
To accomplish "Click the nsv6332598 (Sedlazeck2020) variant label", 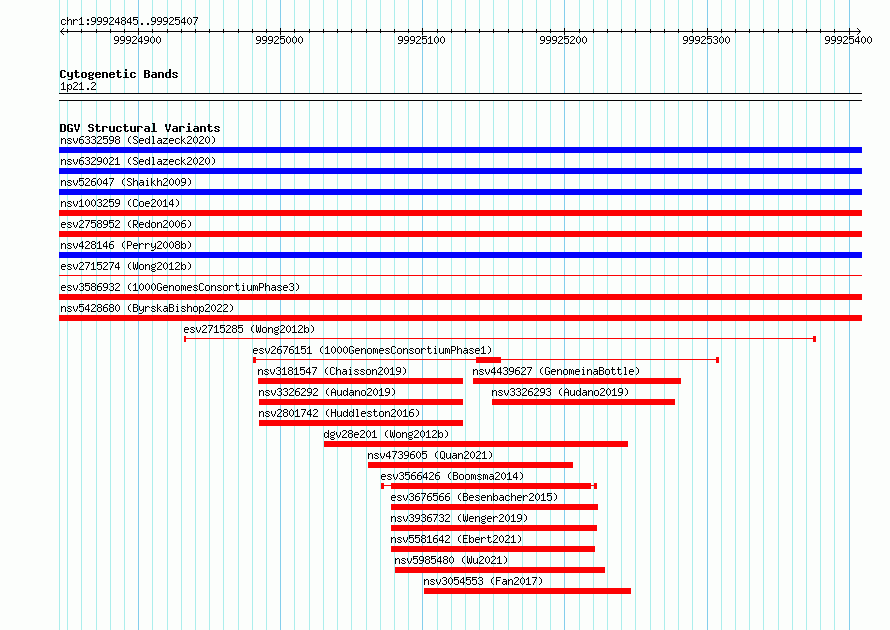I will coord(138,140).
